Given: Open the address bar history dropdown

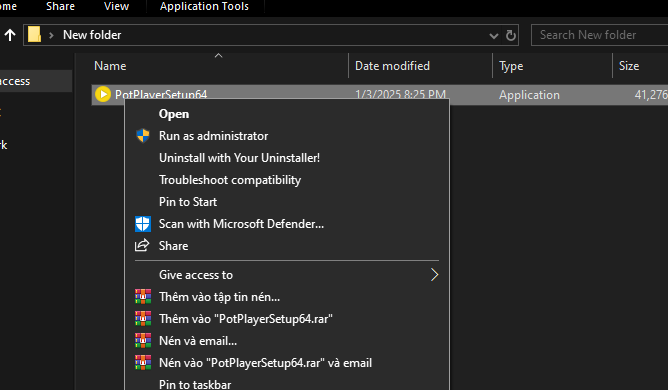Looking at the screenshot, I should tap(493, 35).
